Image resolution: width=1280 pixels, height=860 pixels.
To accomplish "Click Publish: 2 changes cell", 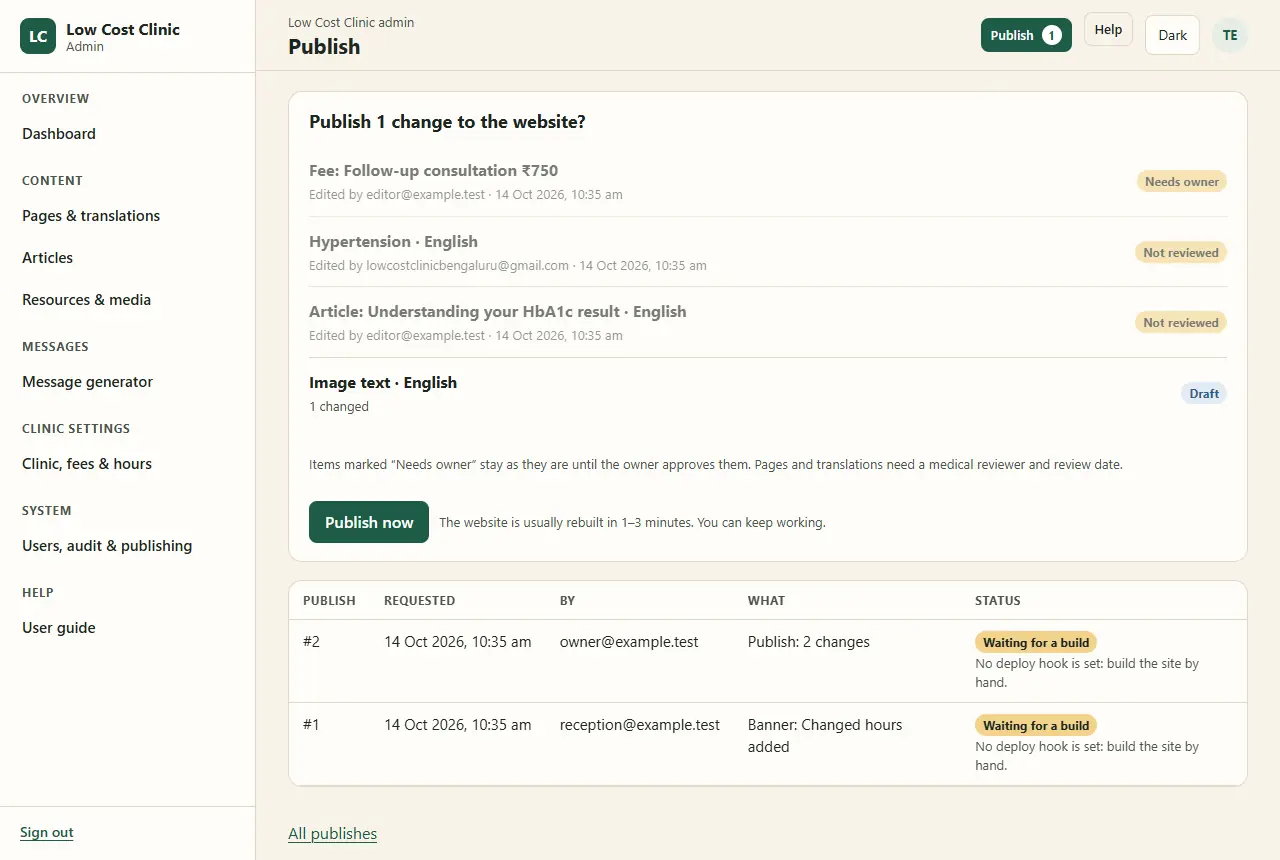I will [809, 642].
